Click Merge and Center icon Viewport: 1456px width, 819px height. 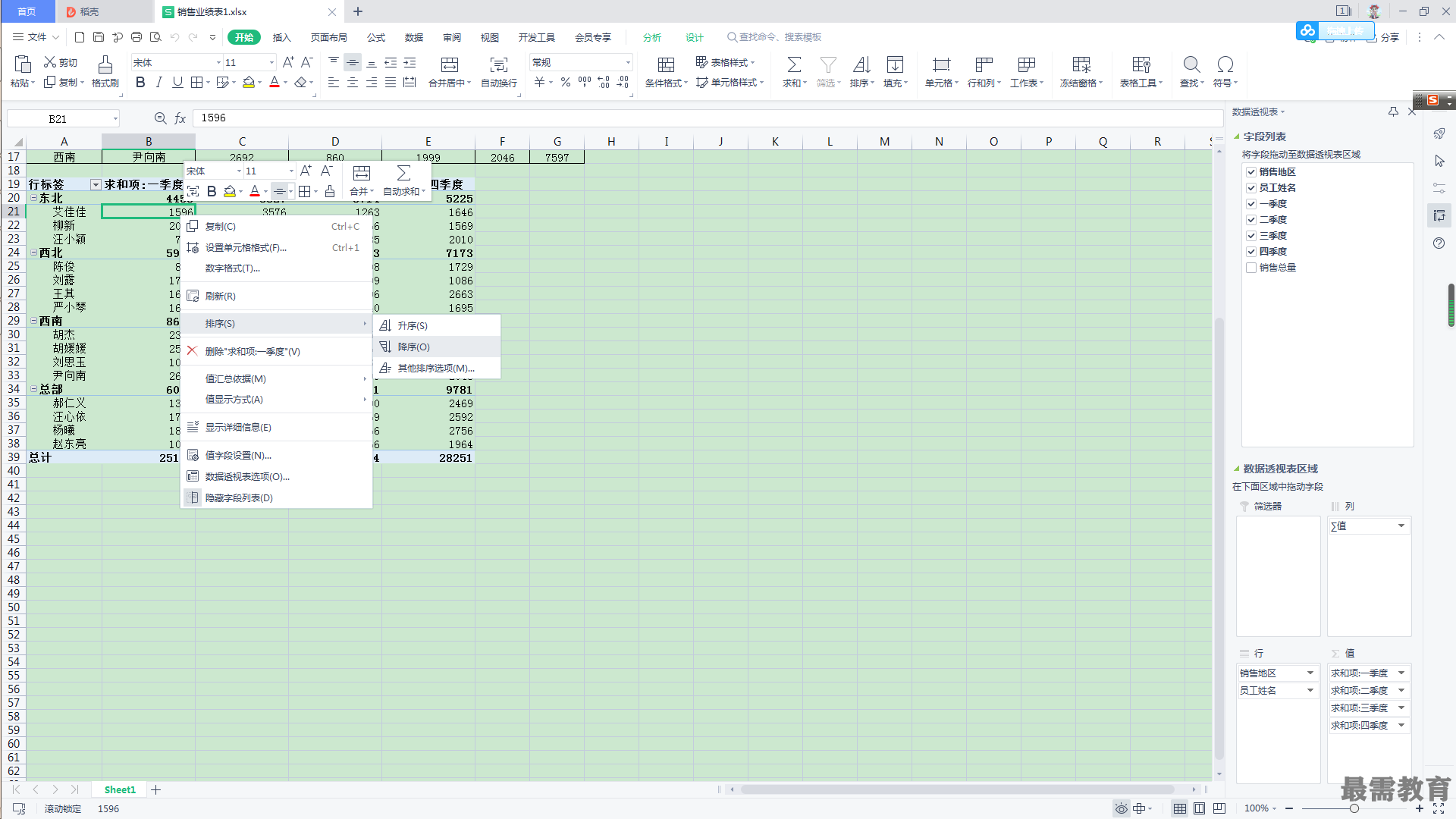[450, 64]
